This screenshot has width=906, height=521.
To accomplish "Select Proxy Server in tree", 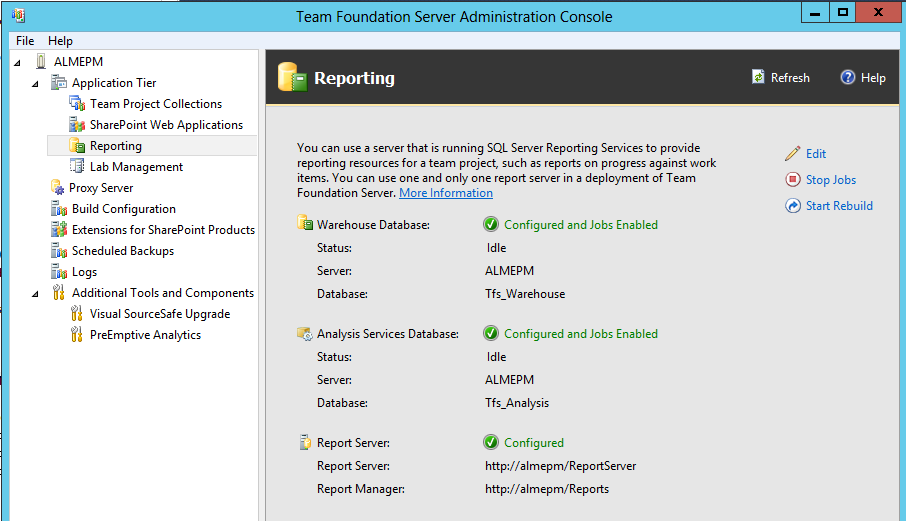I will pyautogui.click(x=101, y=188).
